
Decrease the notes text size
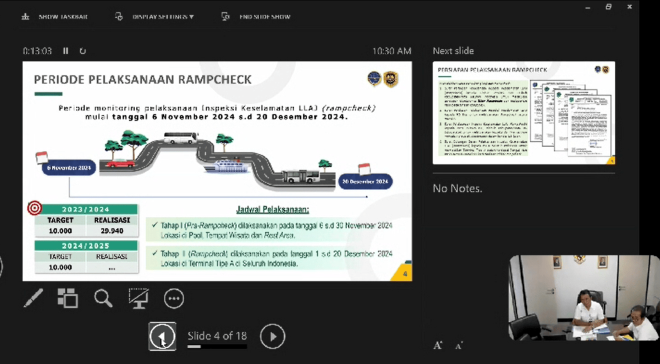[x=459, y=346]
